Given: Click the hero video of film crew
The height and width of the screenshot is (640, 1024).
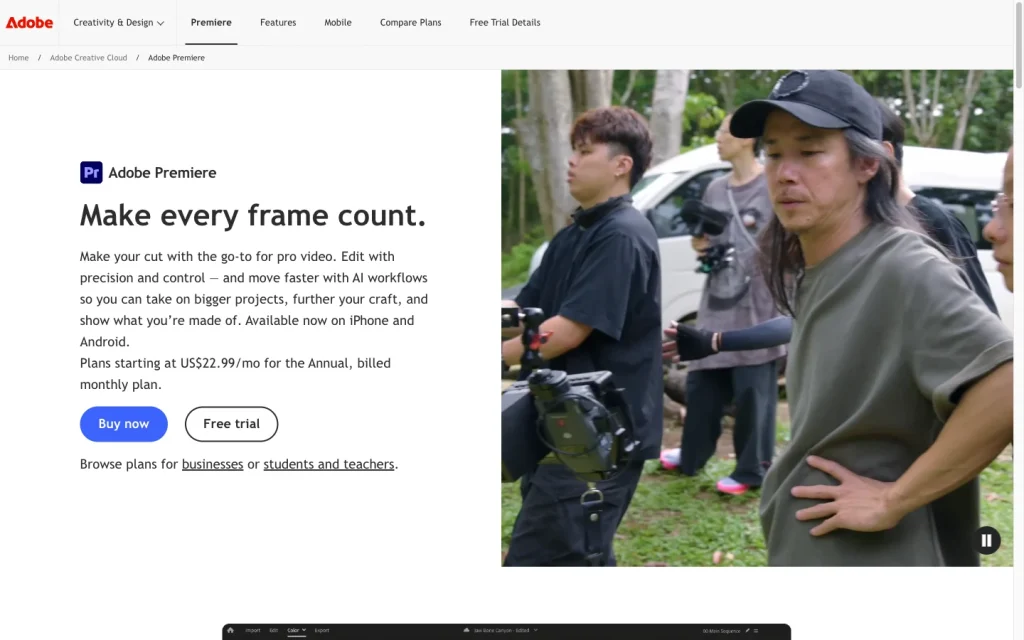Looking at the screenshot, I should (757, 318).
